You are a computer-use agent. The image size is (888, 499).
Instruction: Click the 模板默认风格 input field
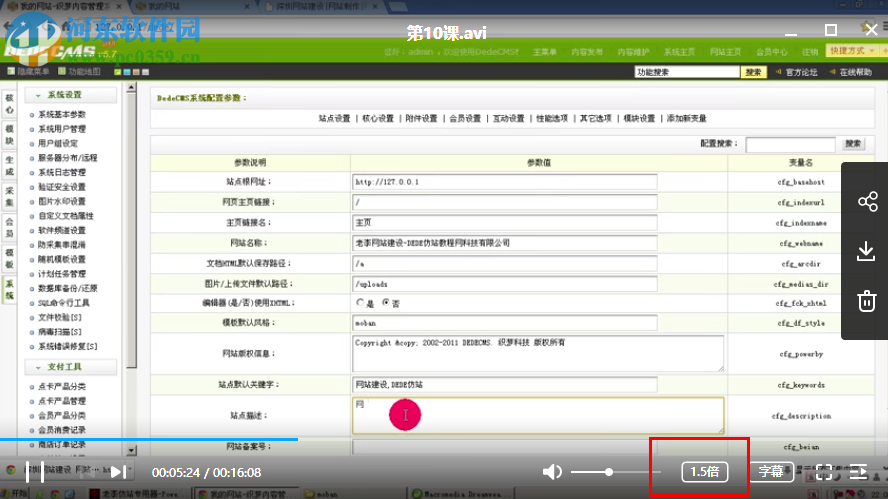[x=505, y=323]
